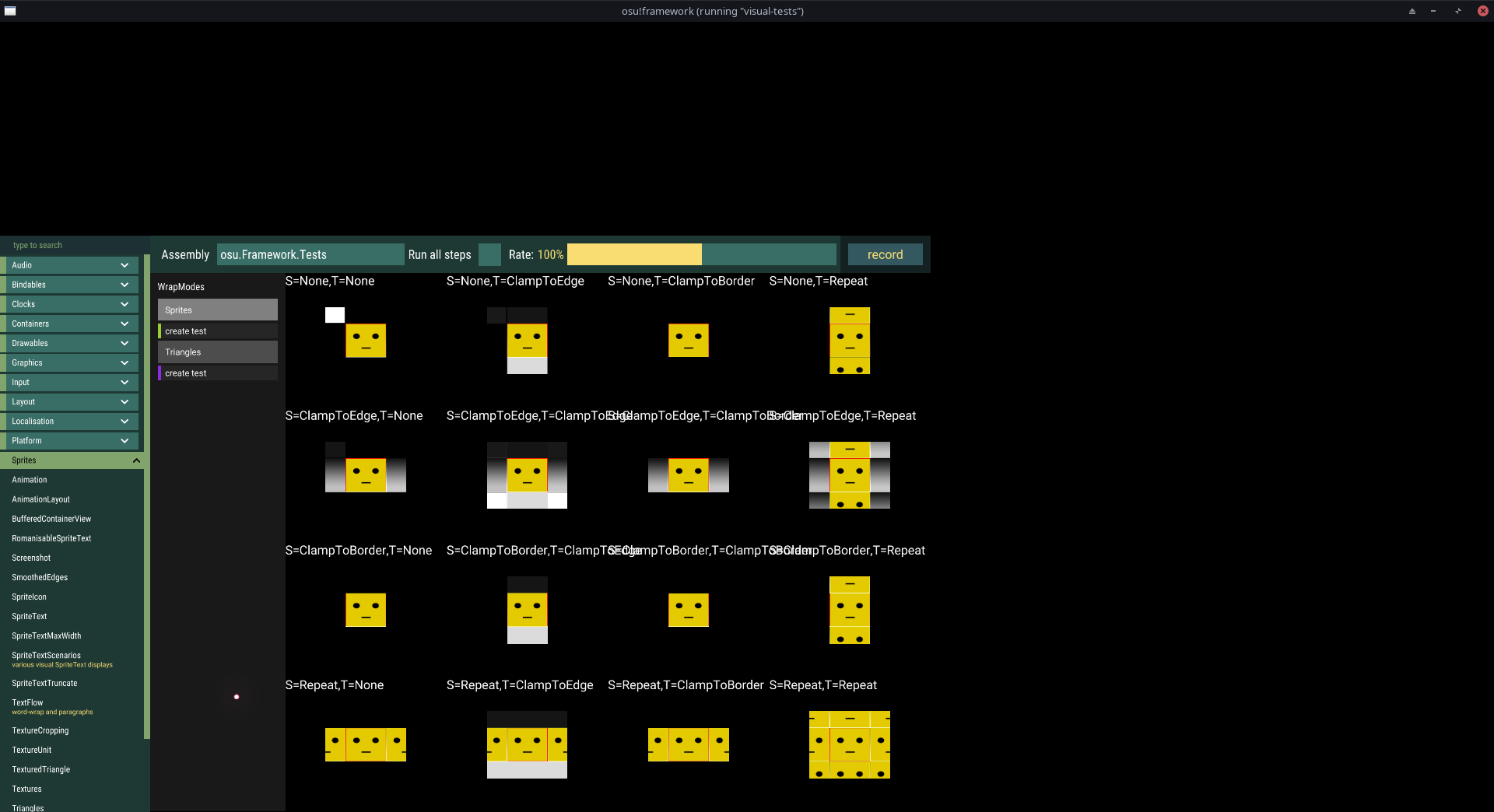Expand the Containers group chevron

tap(124, 324)
